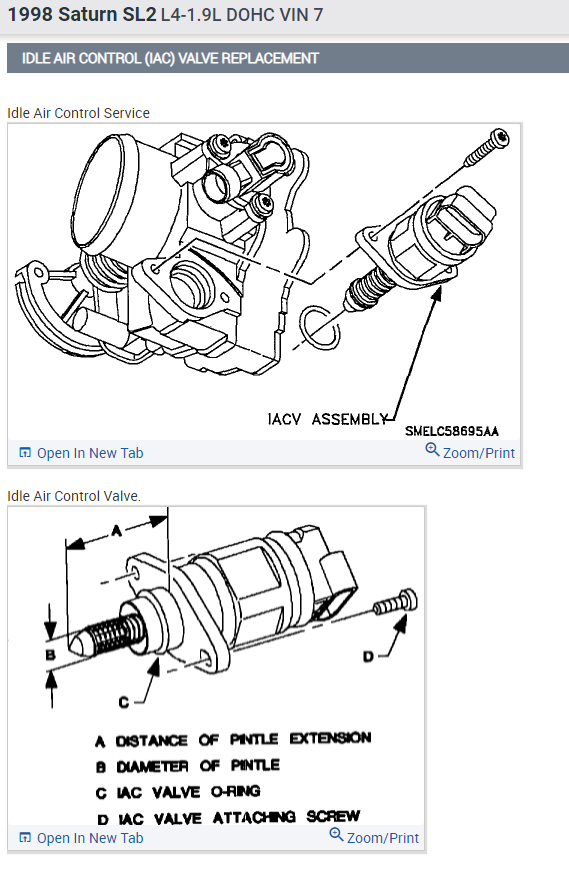Click legend entry B Diameter of Pintle

click(x=188, y=766)
